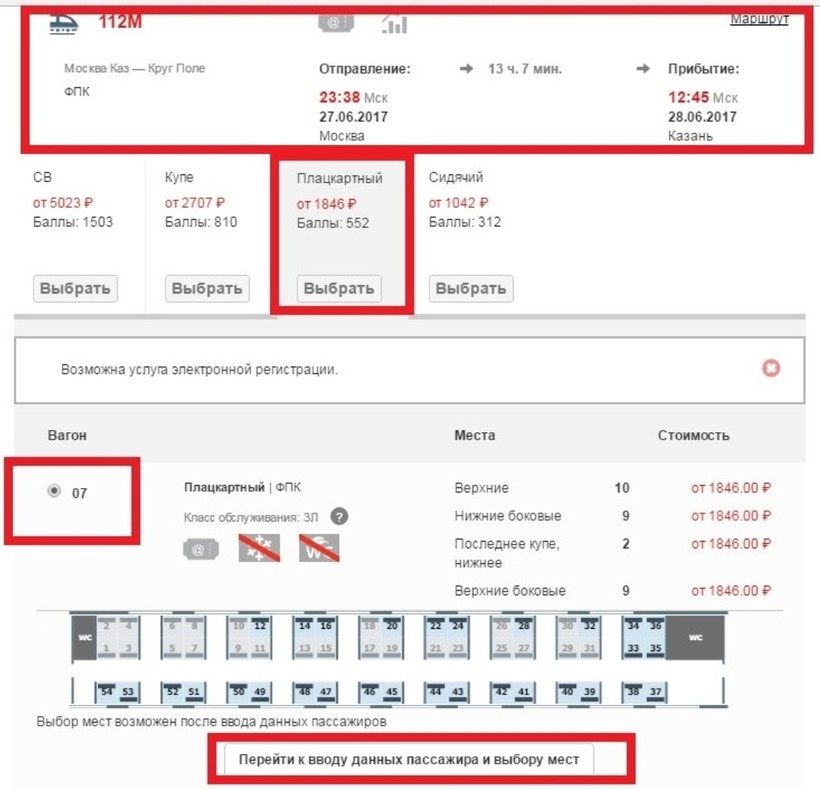Select side seat 44 on the wagon map

[436, 692]
